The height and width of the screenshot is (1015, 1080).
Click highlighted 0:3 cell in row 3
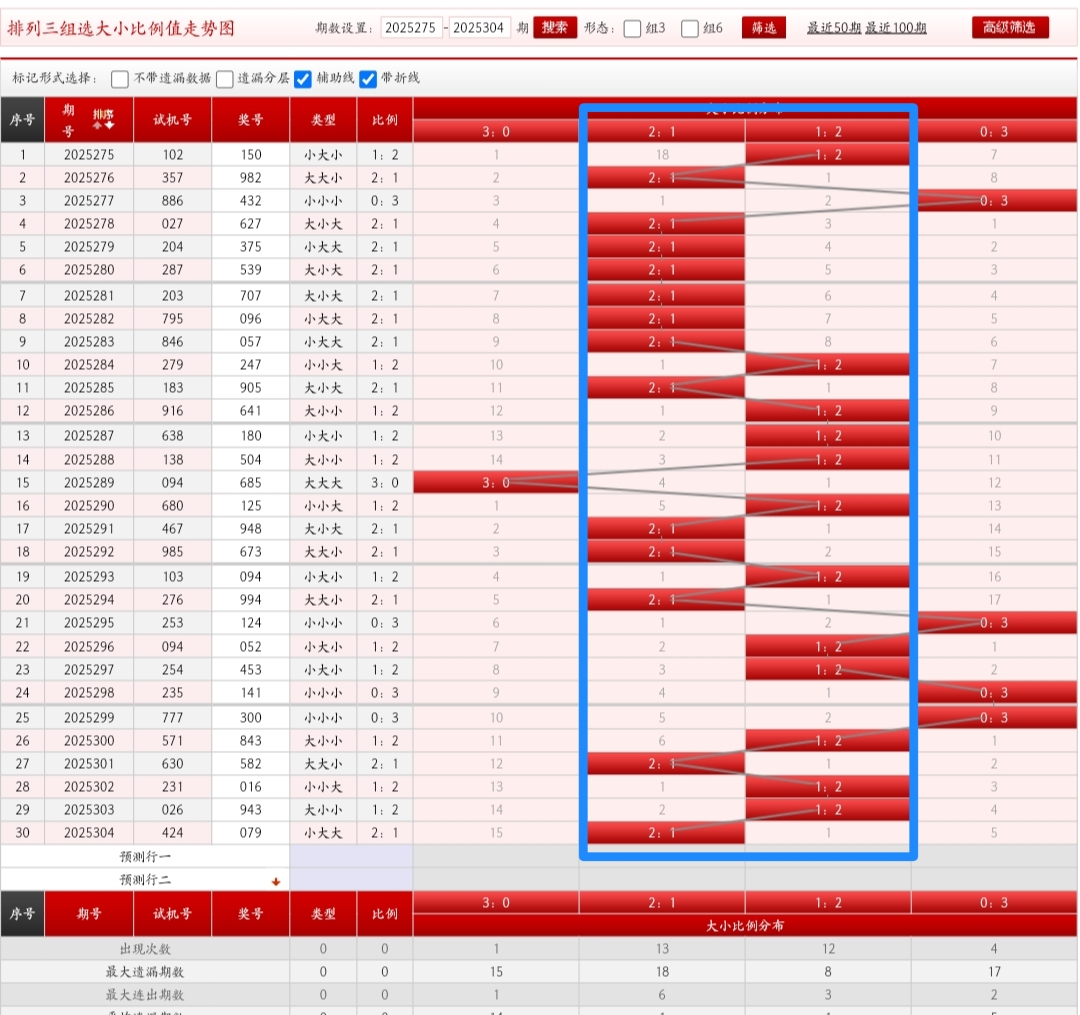tap(995, 200)
